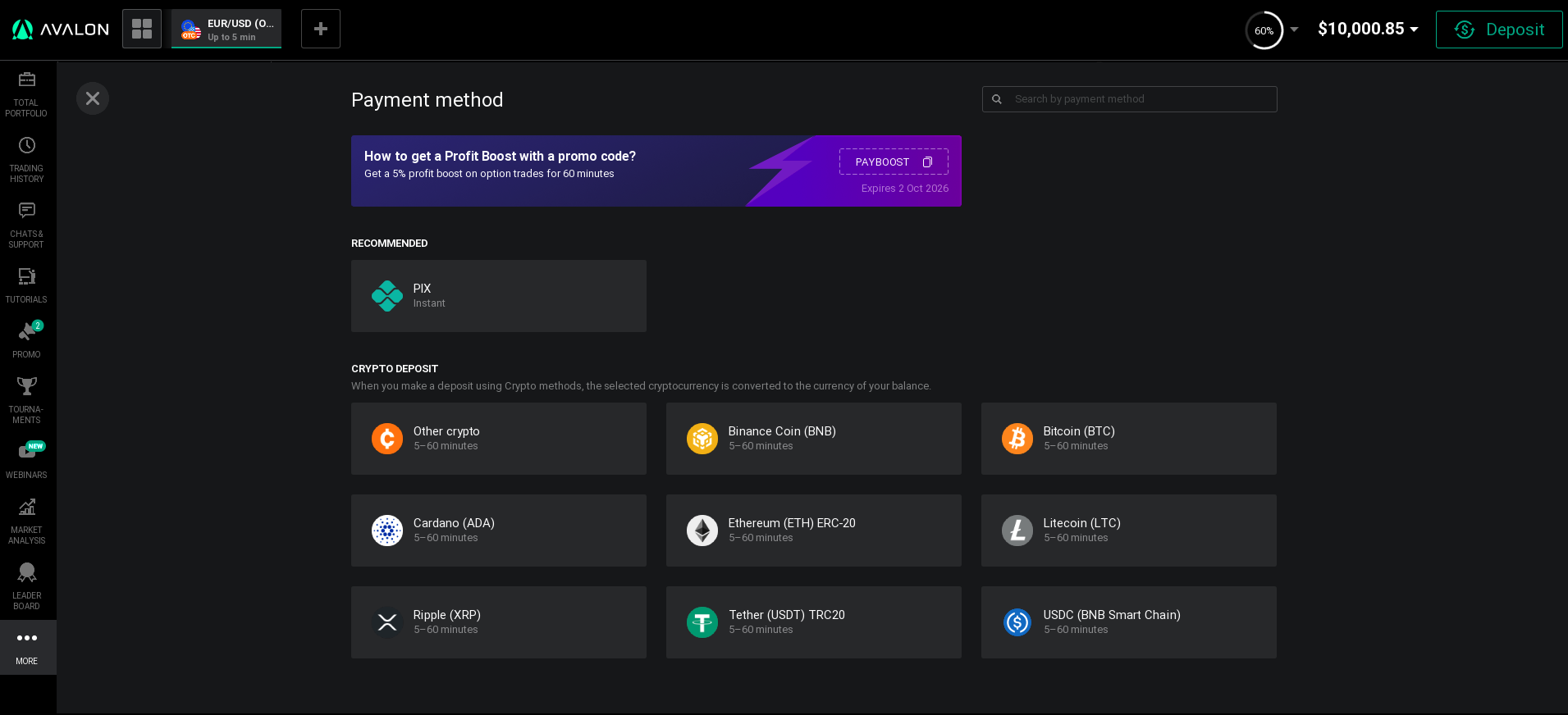Click the Avalon logo
Image resolution: width=1568 pixels, height=715 pixels.
point(61,30)
